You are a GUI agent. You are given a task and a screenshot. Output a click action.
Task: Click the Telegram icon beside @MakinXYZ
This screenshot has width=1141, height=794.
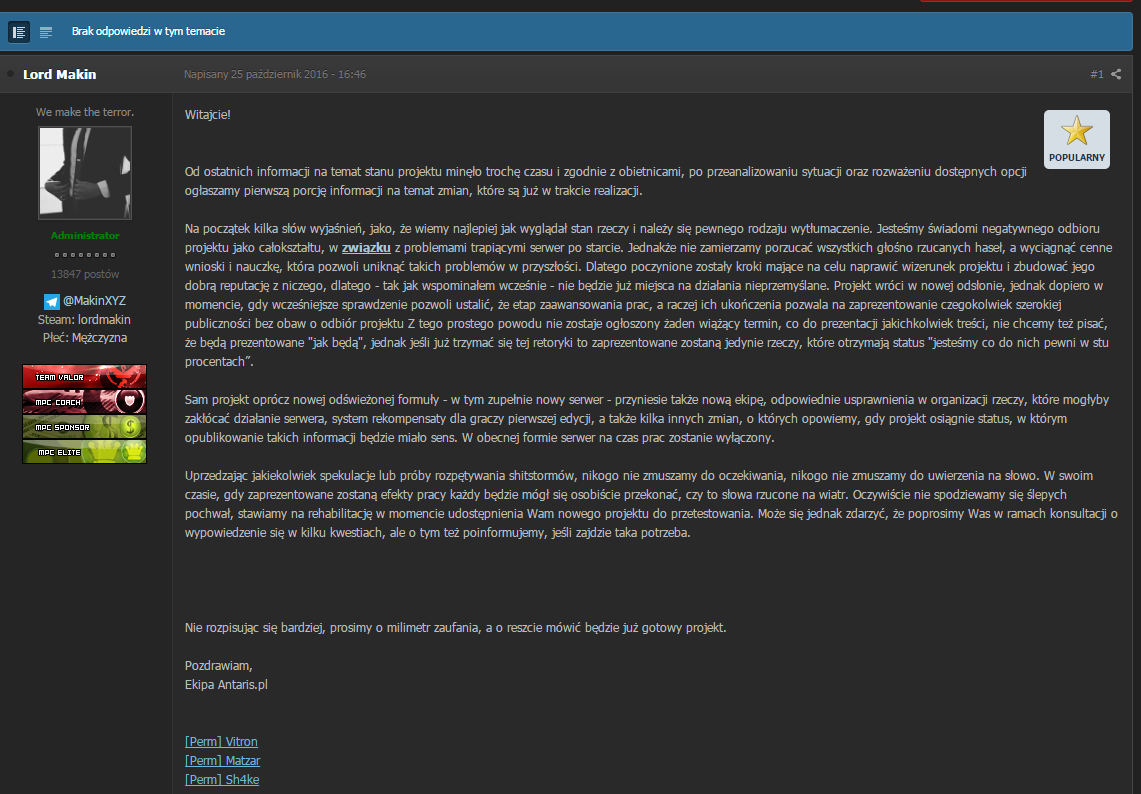click(52, 301)
